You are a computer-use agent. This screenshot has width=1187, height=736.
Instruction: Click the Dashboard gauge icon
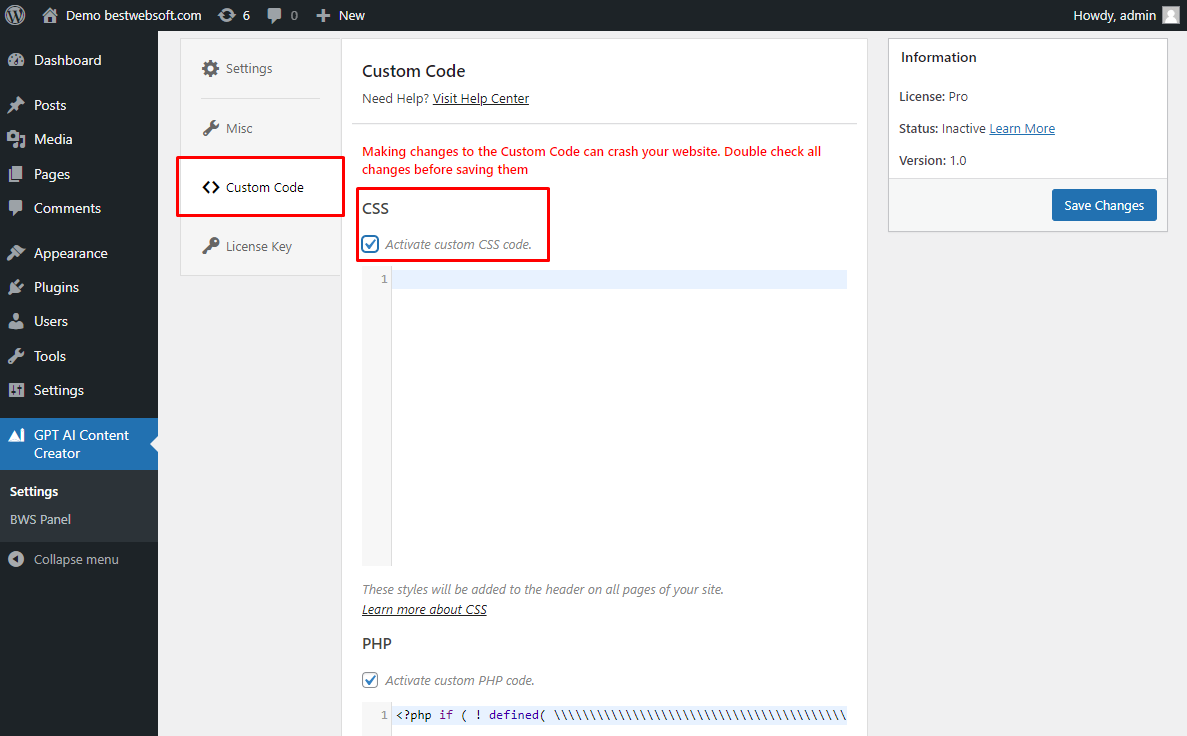16,61
